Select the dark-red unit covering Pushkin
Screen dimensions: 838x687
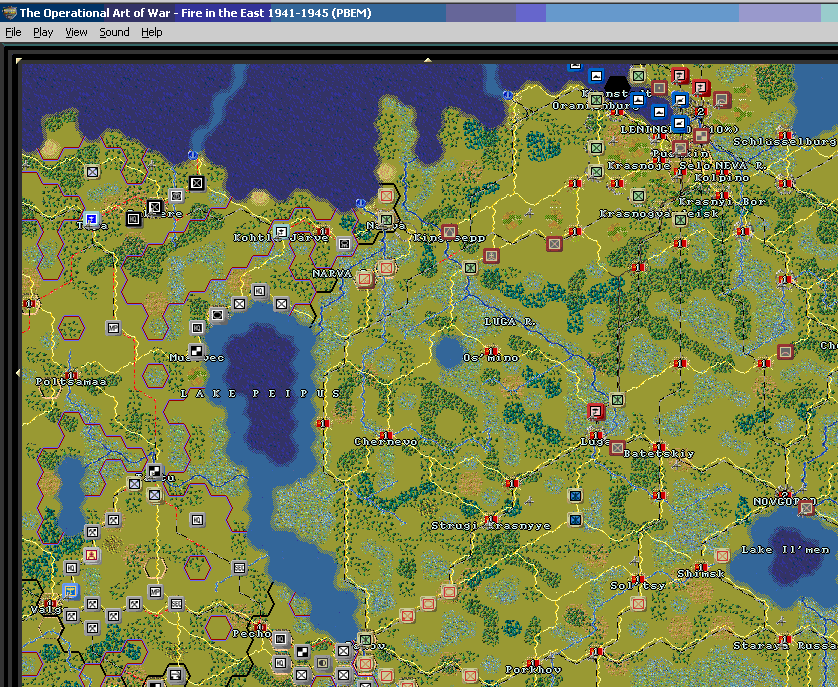[x=680, y=148]
